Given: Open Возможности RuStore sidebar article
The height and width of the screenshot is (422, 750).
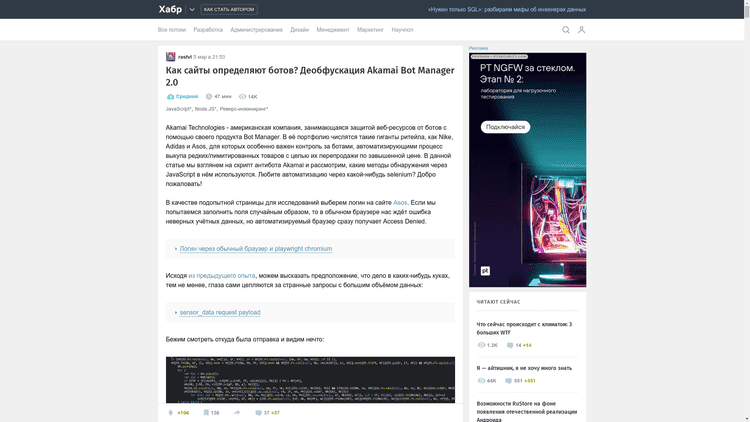Looking at the screenshot, I should point(527,411).
